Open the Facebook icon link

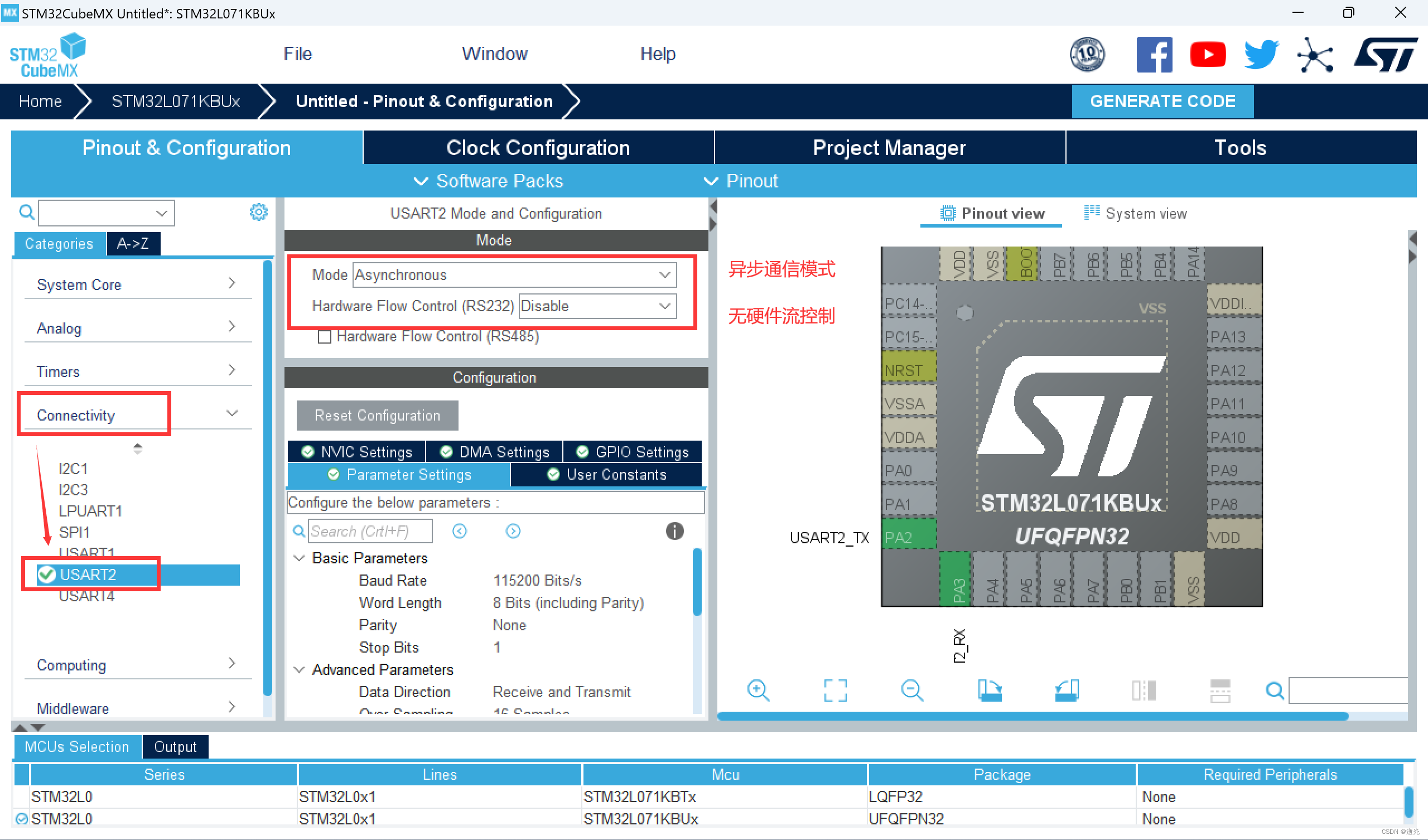pyautogui.click(x=1154, y=55)
